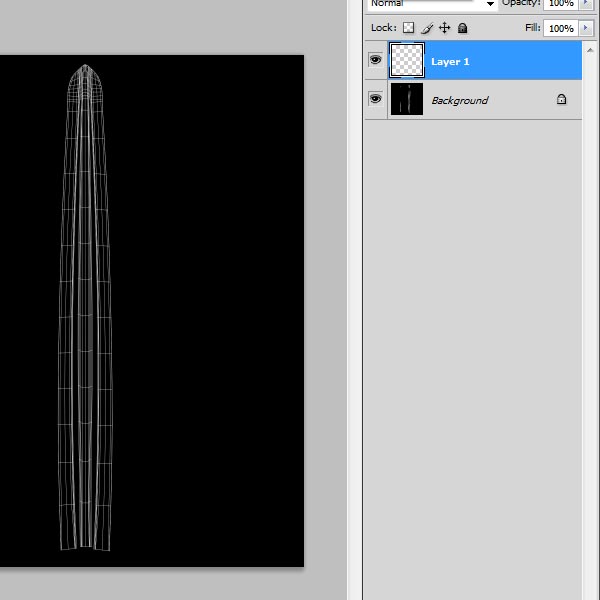Select the Background layer name
Screen dimensions: 600x600
460,100
